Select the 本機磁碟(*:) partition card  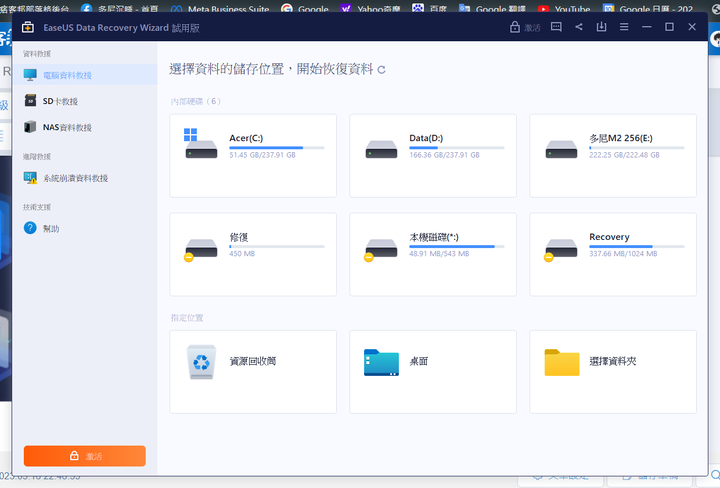(433, 254)
